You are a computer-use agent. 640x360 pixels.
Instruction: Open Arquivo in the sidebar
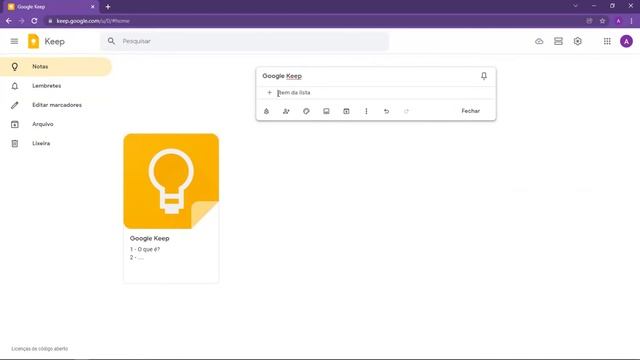56,124
